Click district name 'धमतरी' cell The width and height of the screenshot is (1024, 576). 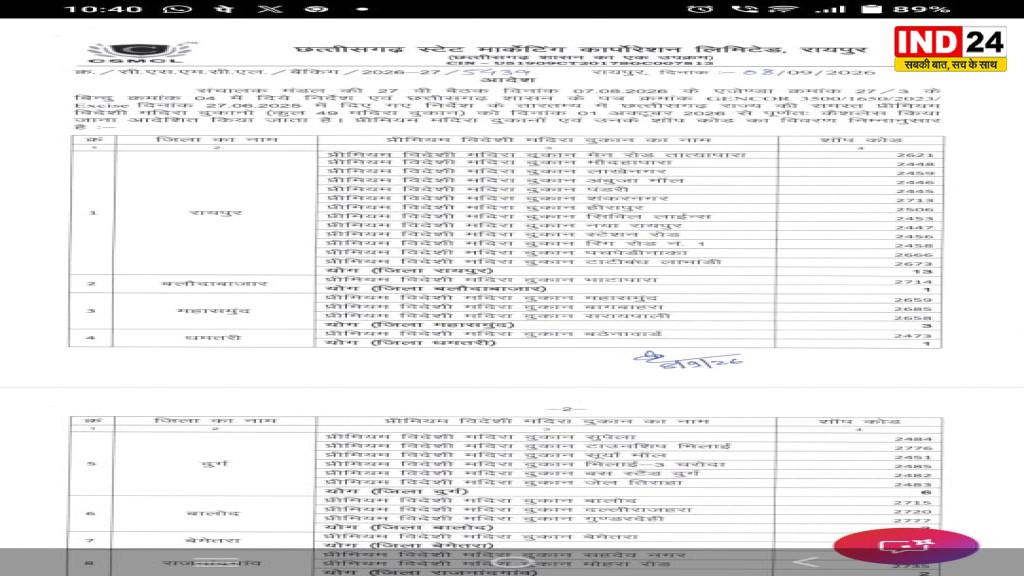(214, 338)
